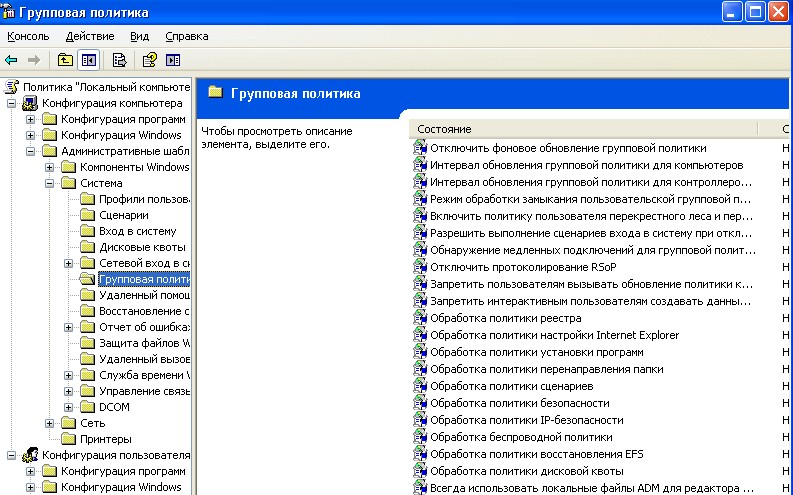Click policy icon beside Обработка беспроводной политики
This screenshot has height=495, width=793.
pyautogui.click(x=420, y=437)
